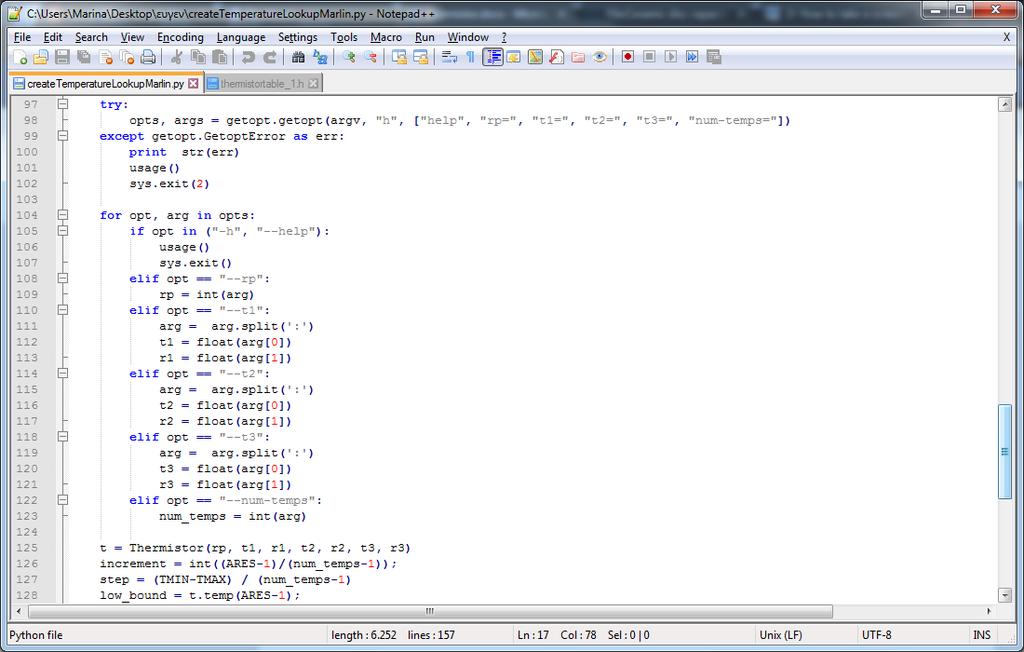Collapse the if block at line 105
The image size is (1024, 652).
63,231
